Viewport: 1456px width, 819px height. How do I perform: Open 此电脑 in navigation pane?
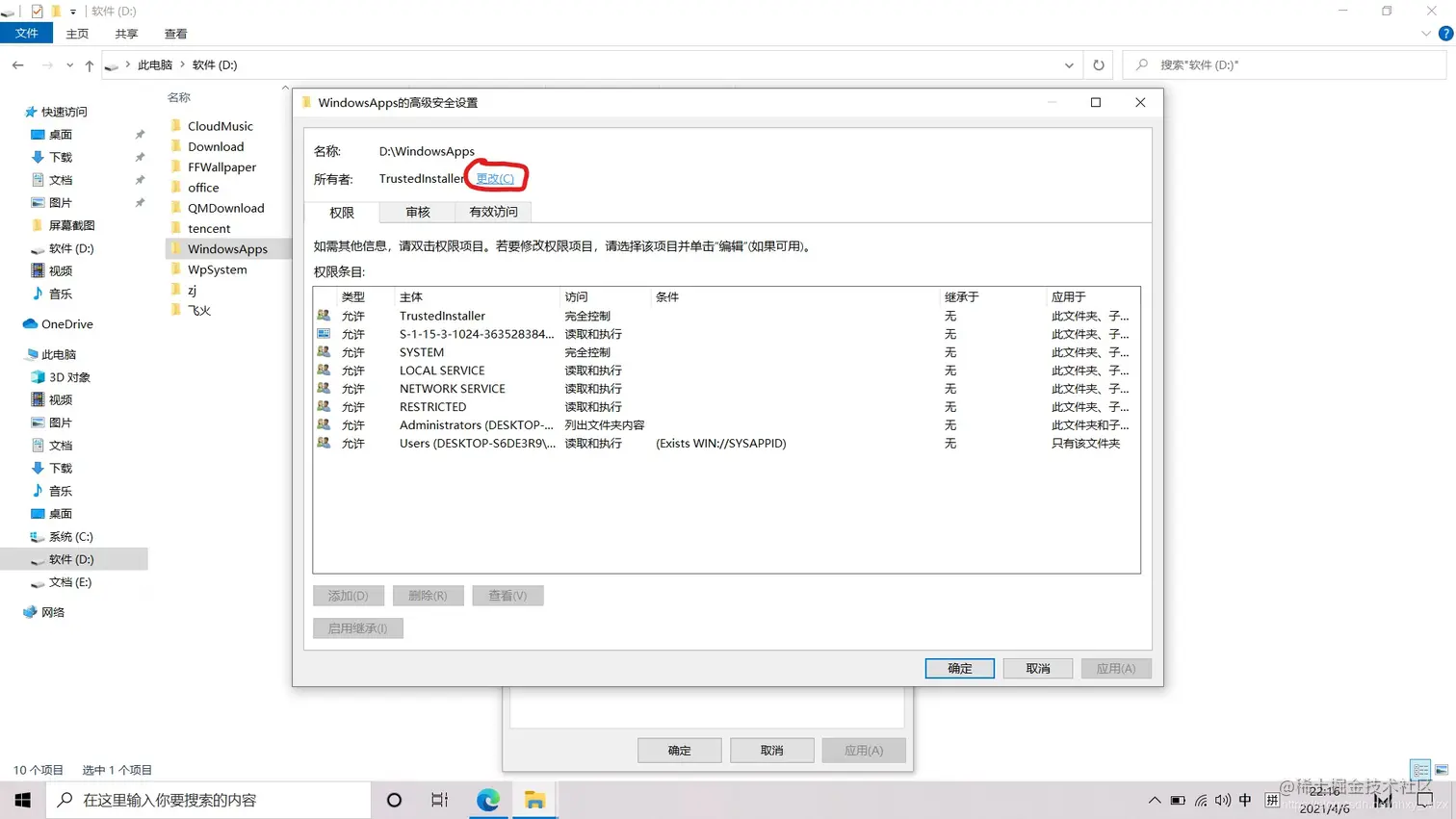click(58, 354)
